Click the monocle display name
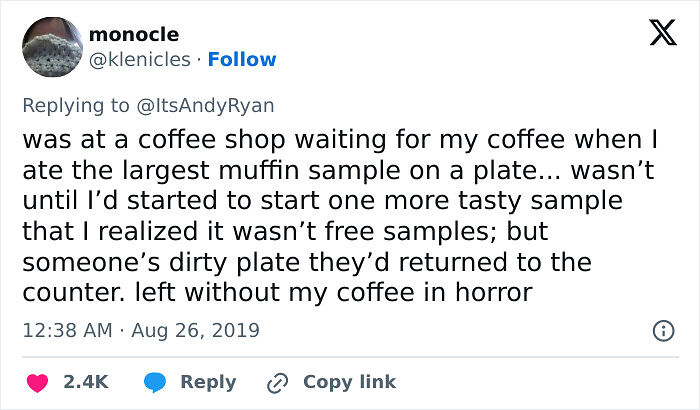This screenshot has width=700, height=410. pyautogui.click(x=134, y=35)
